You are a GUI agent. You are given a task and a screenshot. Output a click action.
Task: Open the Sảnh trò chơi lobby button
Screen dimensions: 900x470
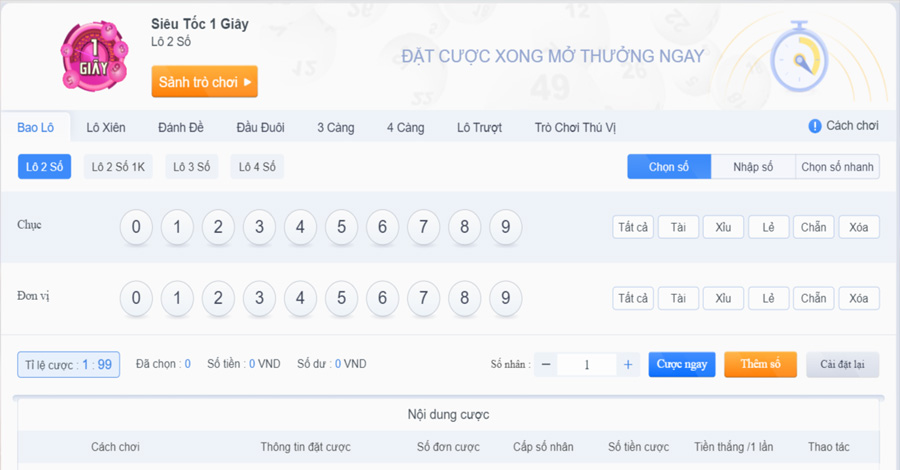click(204, 81)
